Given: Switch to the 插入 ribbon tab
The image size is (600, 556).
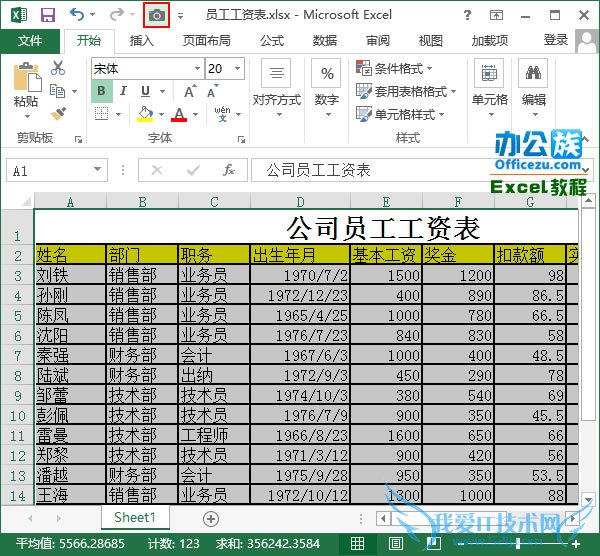Looking at the screenshot, I should pos(142,41).
